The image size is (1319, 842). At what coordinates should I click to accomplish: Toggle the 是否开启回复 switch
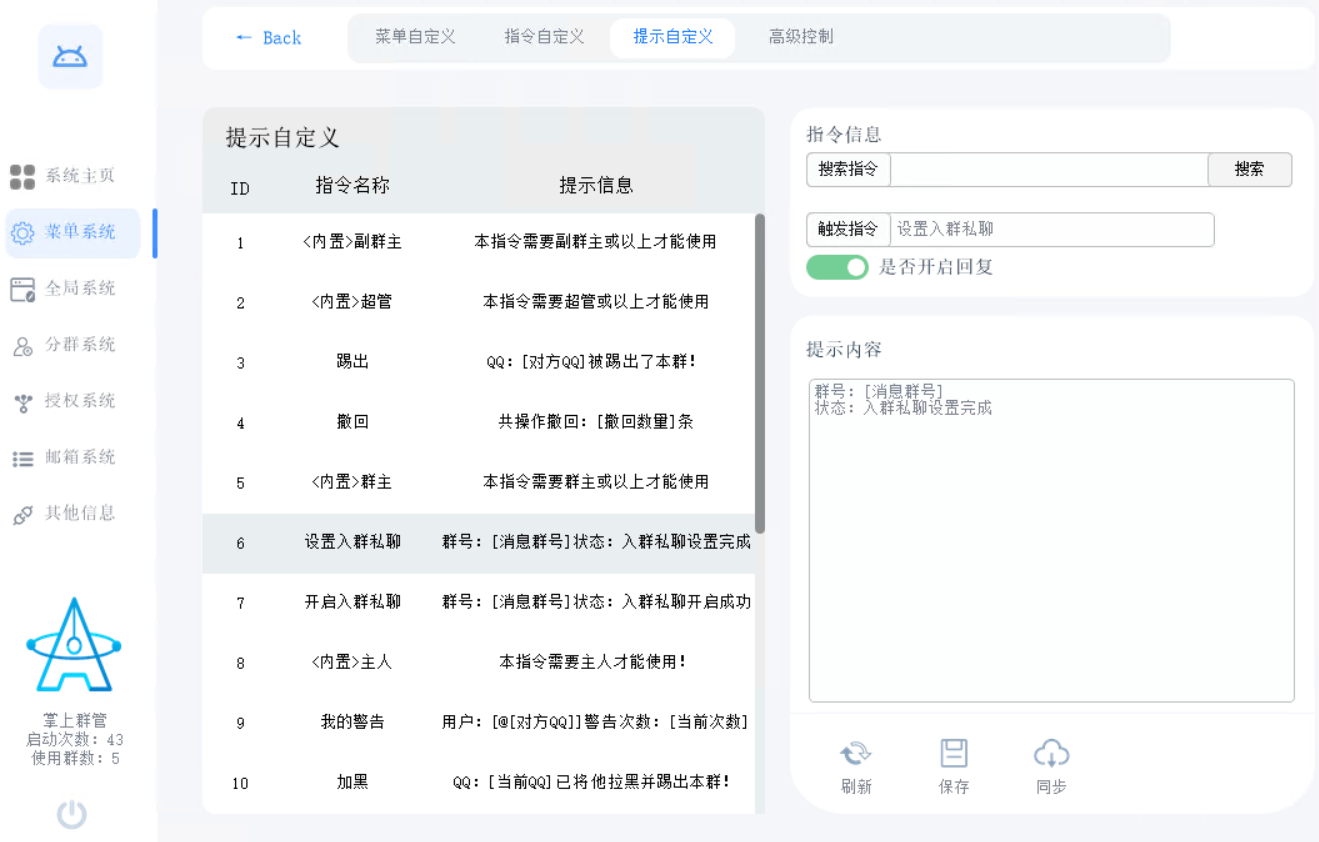pos(838,267)
